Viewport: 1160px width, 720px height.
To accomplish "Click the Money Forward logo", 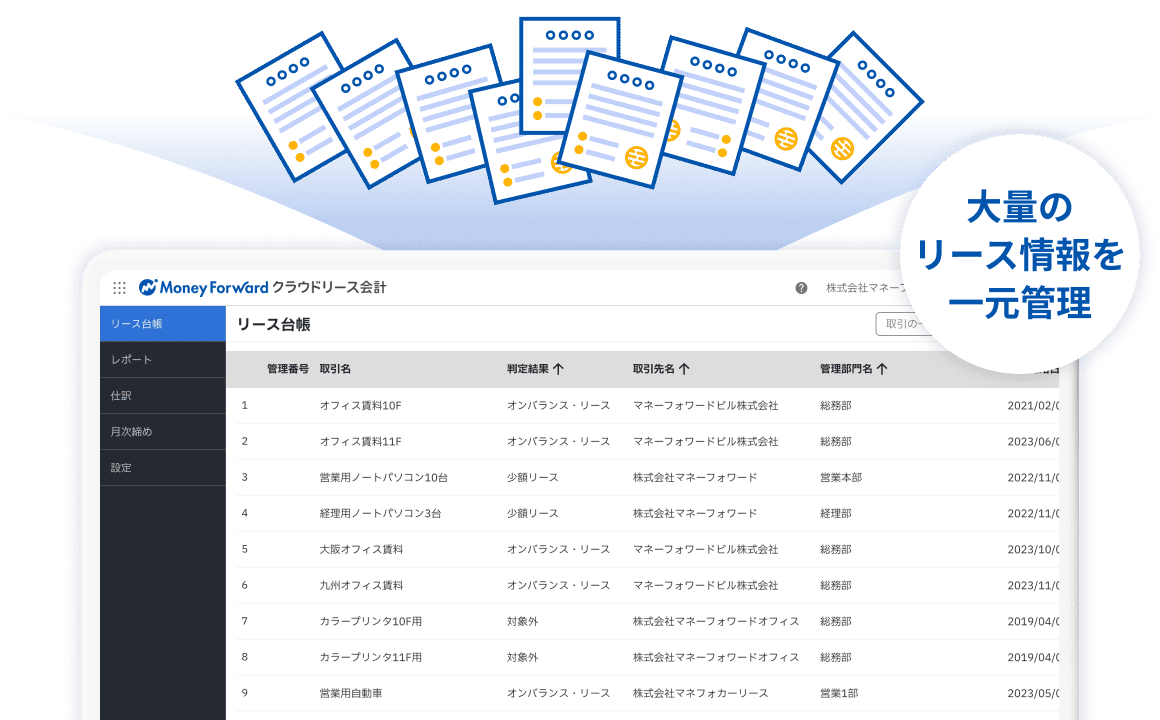I will [203, 287].
